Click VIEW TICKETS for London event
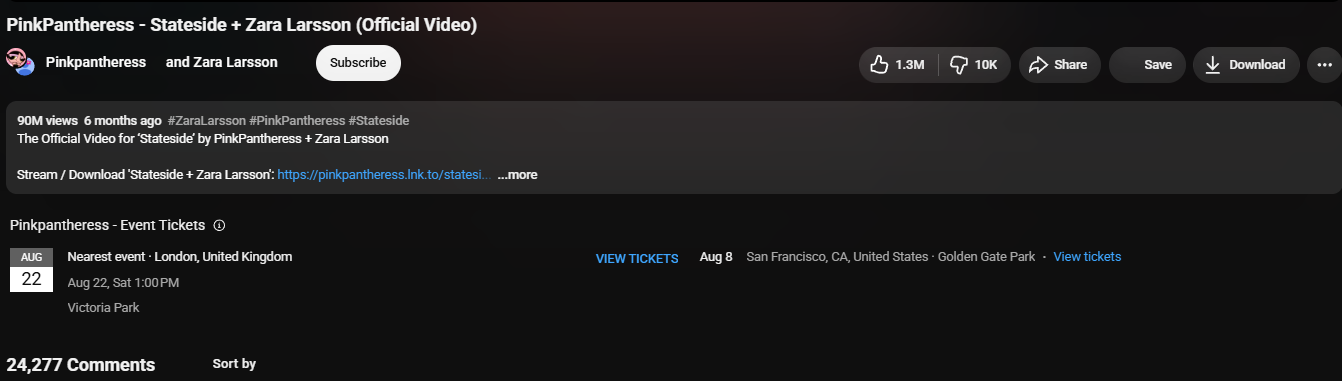The image size is (1342, 381). [x=637, y=259]
